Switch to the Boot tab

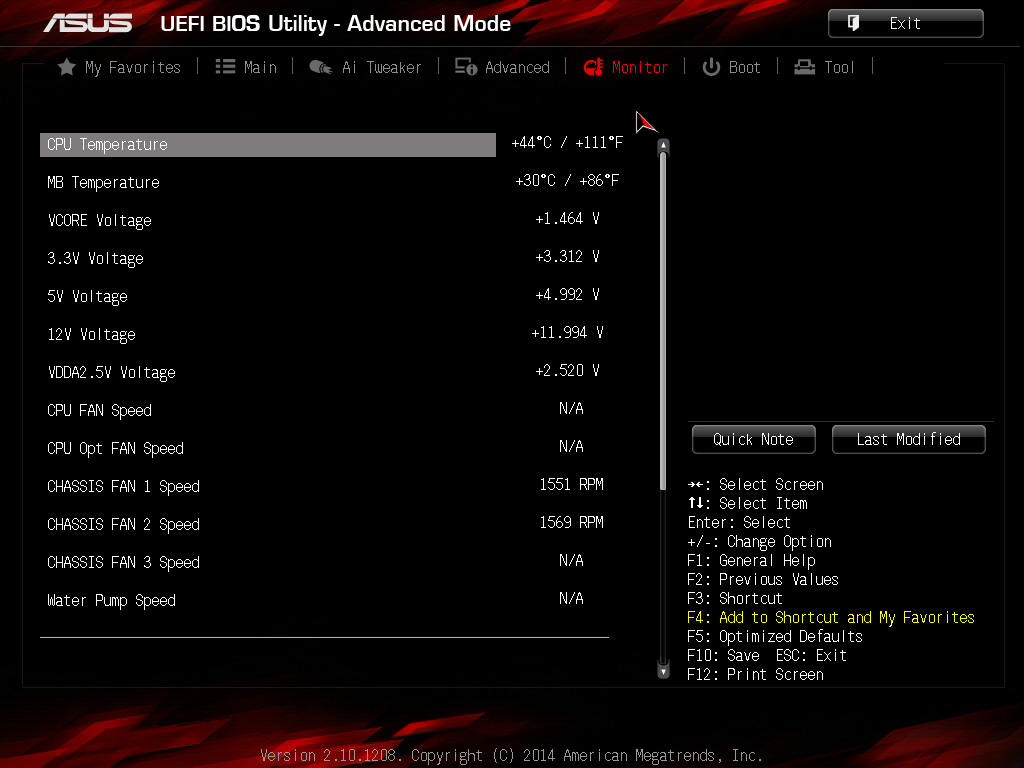(x=731, y=67)
